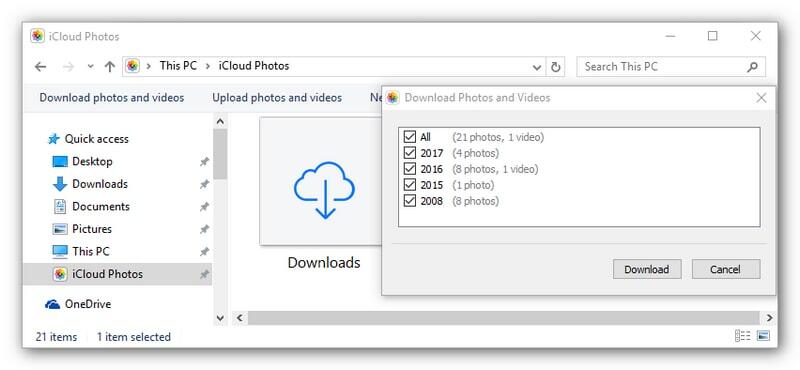This screenshot has width=800, height=370.
Task: Click the Download button in dialog
Action: tap(647, 269)
